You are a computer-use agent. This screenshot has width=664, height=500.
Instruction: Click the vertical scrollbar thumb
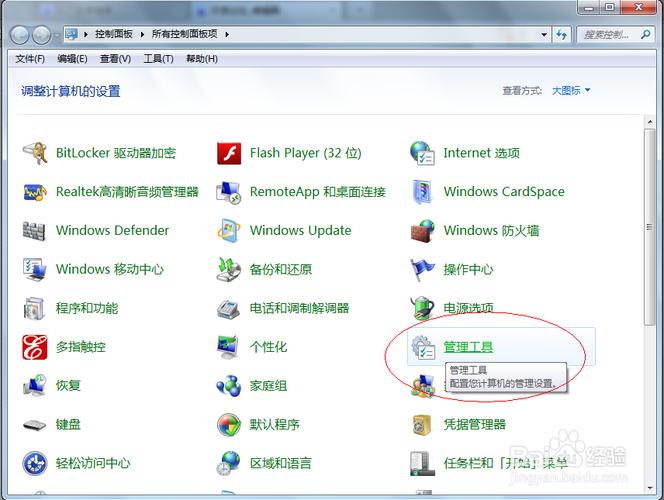[x=650, y=227]
